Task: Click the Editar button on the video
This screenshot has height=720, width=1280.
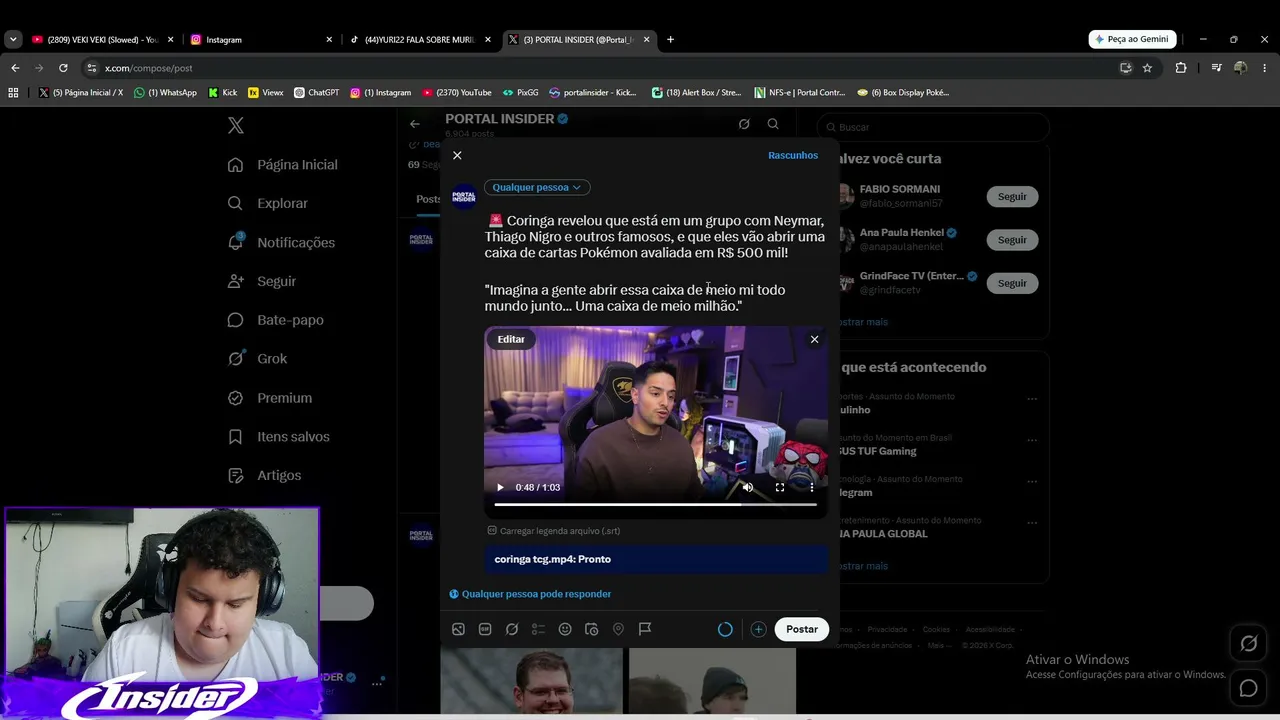Action: coord(511,339)
